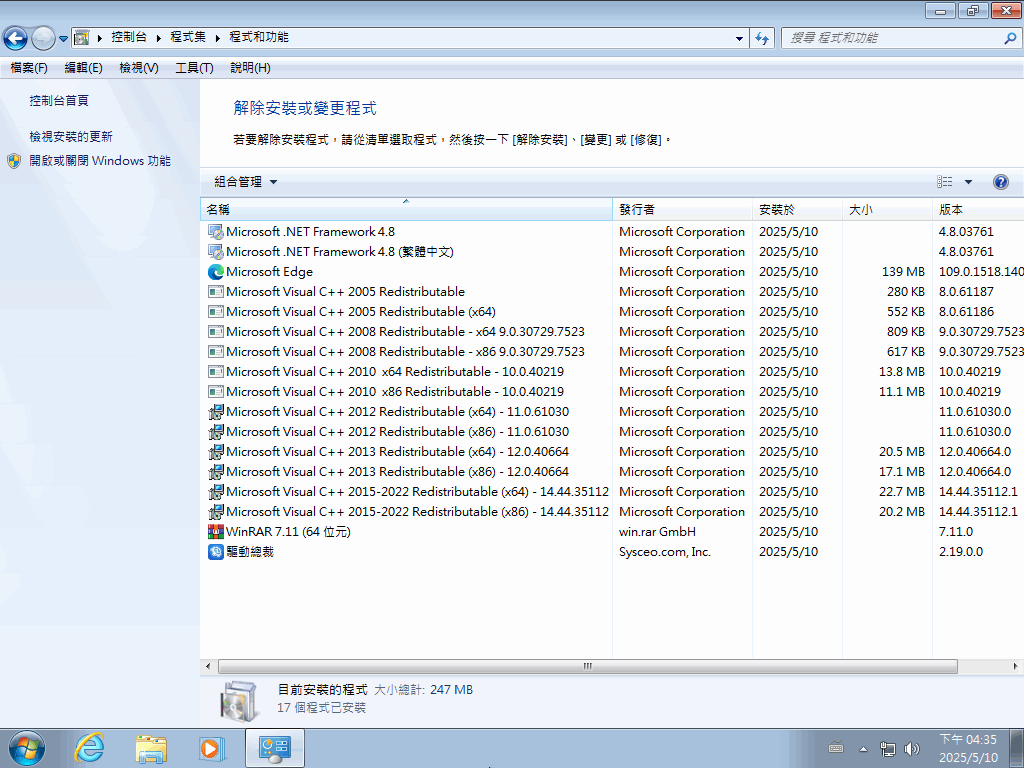Viewport: 1024px width, 768px height.
Task: Launch Internet Explorer from taskbar
Action: (89, 748)
